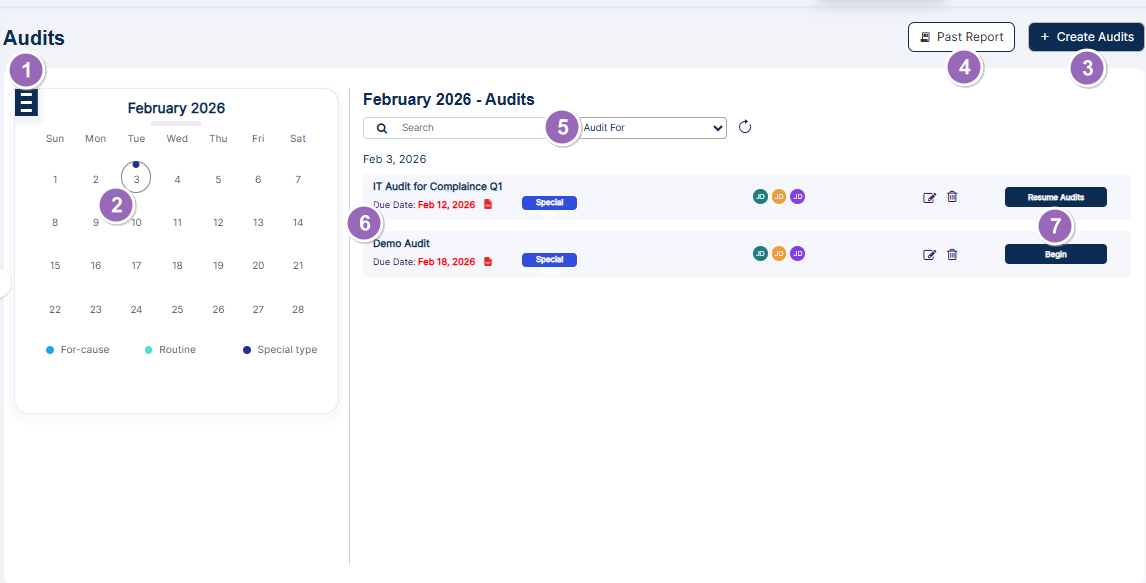Edit the IT Audit for Complaince Q1 entry
This screenshot has height=583, width=1146.
coord(930,197)
